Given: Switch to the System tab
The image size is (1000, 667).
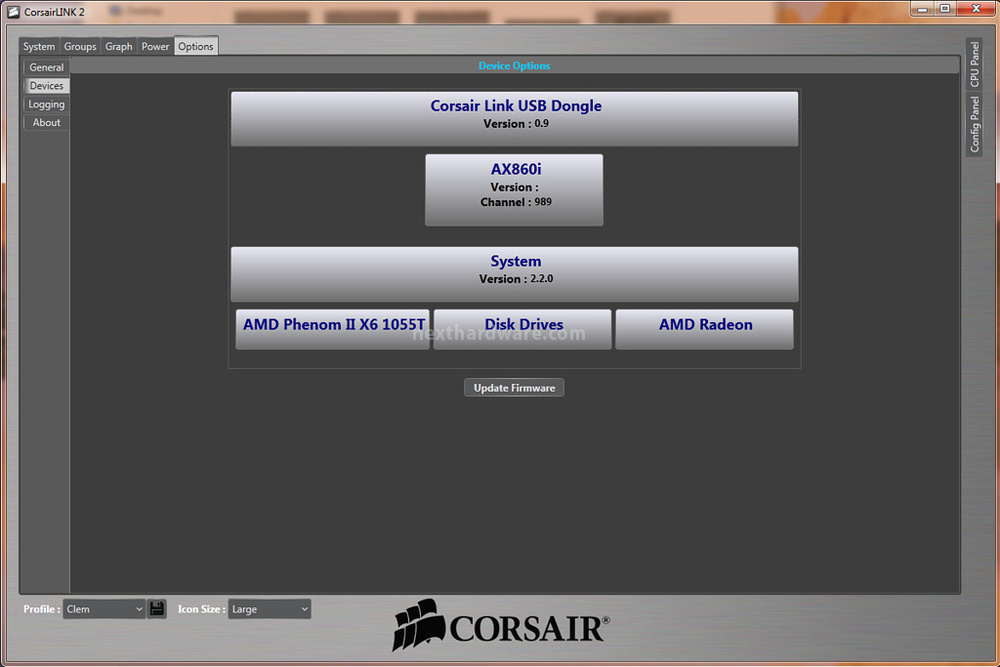Looking at the screenshot, I should 39,47.
